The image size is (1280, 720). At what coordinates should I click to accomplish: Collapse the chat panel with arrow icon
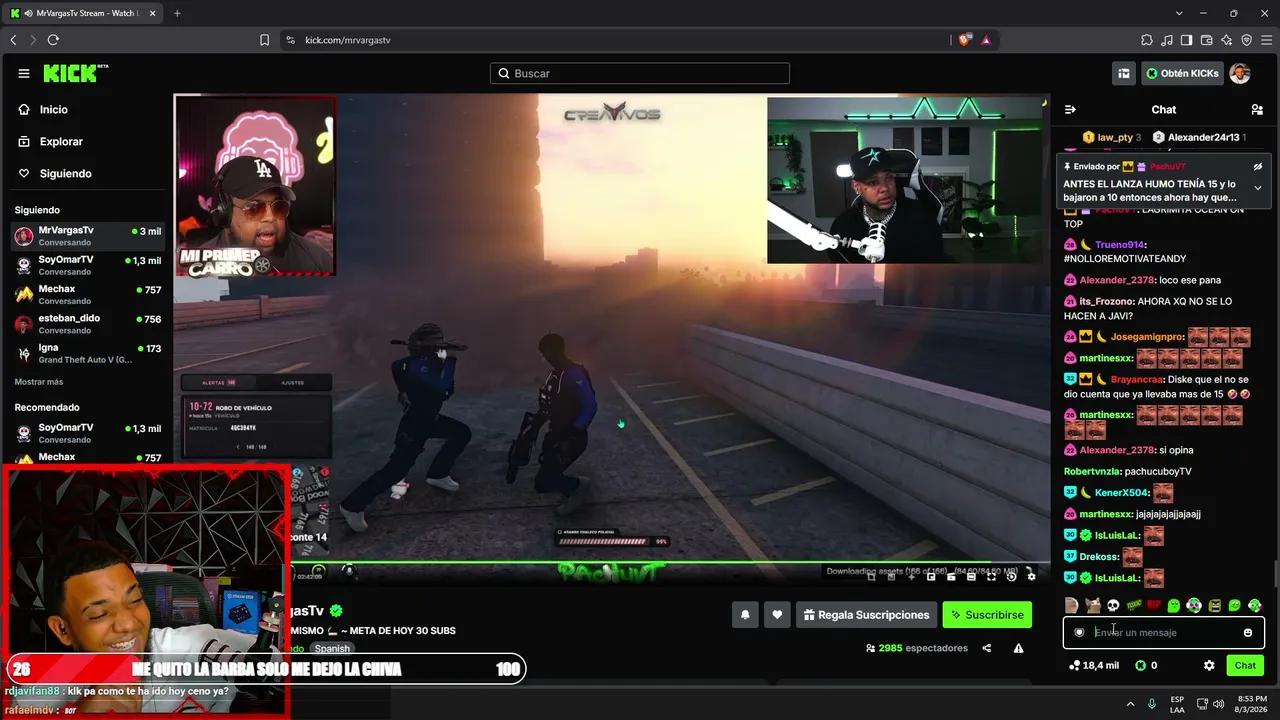(x=1070, y=109)
